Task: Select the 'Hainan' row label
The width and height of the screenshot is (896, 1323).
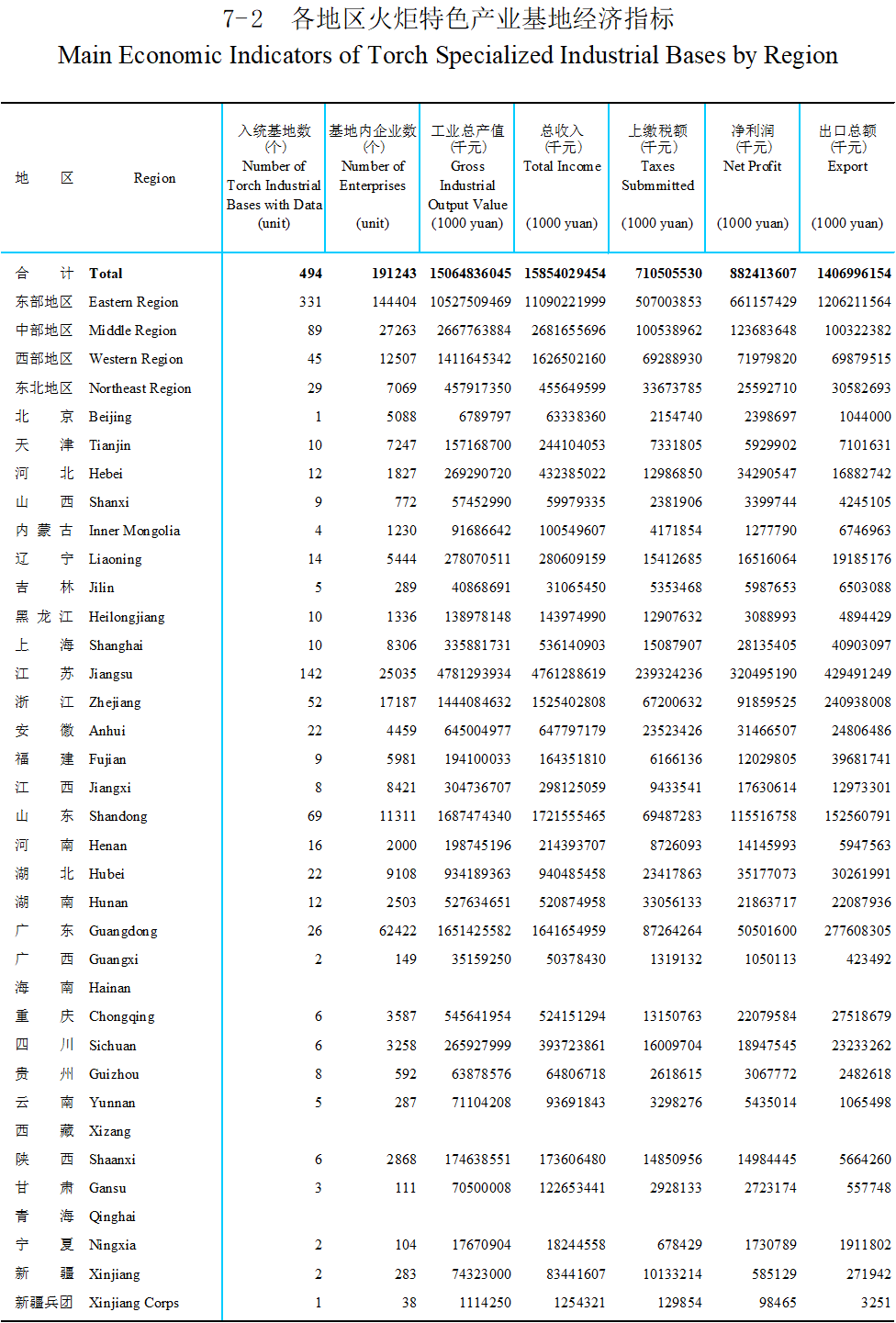Action: (x=109, y=988)
